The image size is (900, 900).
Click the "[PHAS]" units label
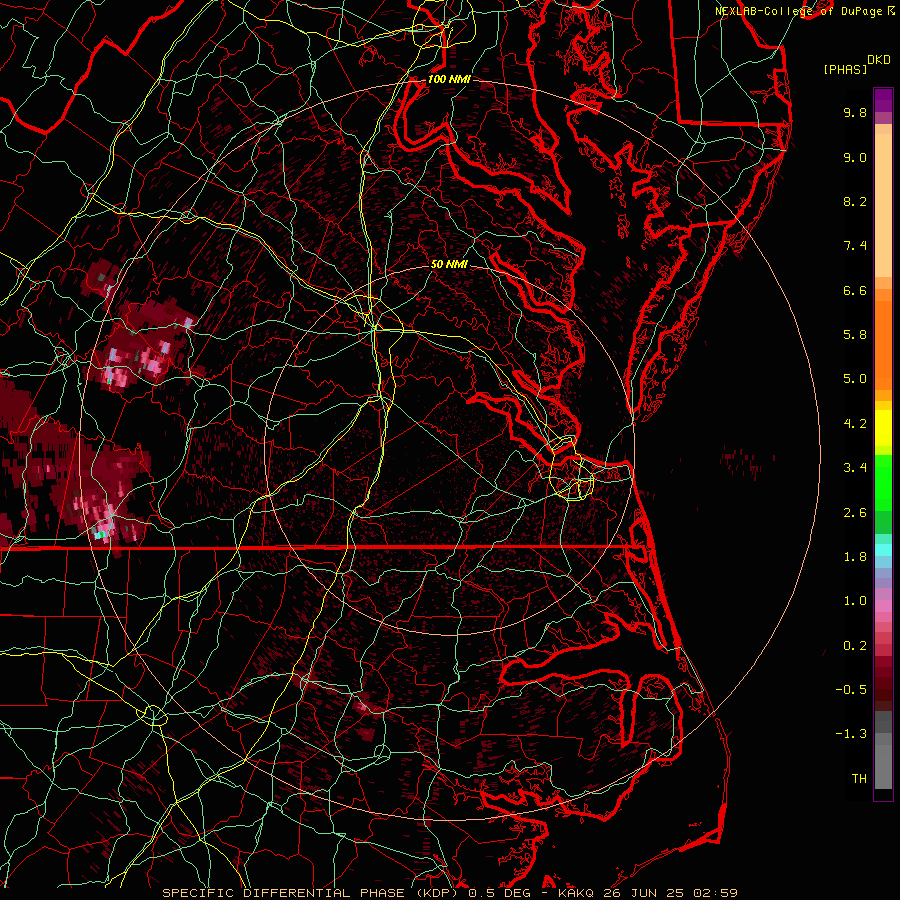coord(845,69)
